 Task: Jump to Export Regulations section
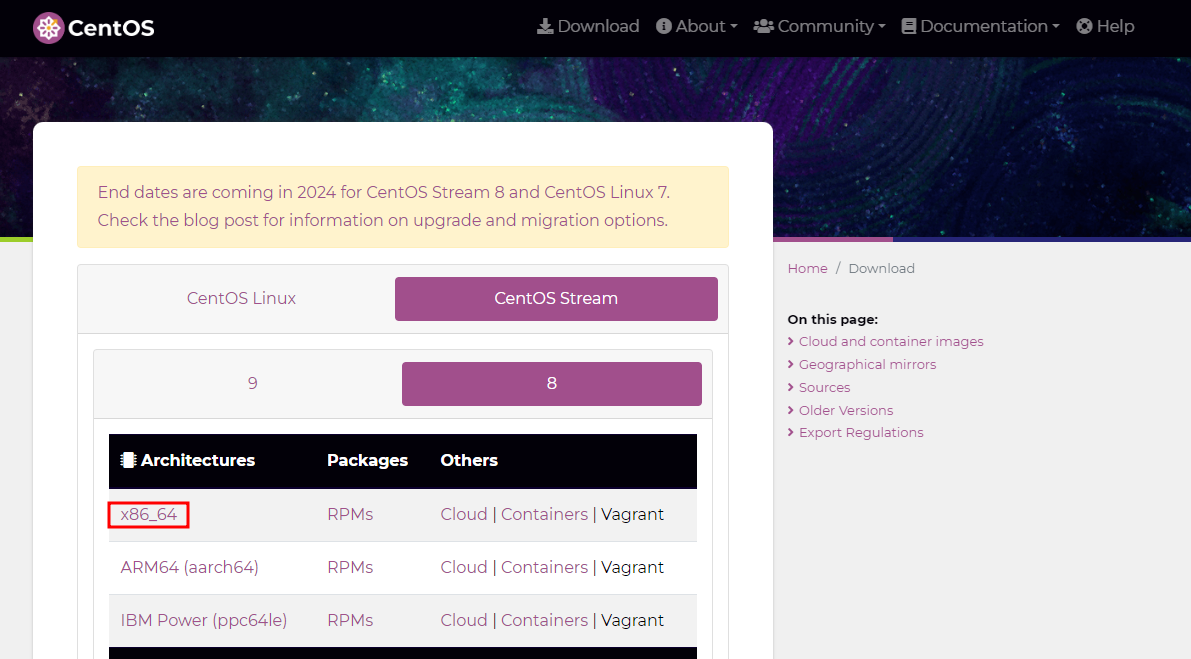point(861,433)
